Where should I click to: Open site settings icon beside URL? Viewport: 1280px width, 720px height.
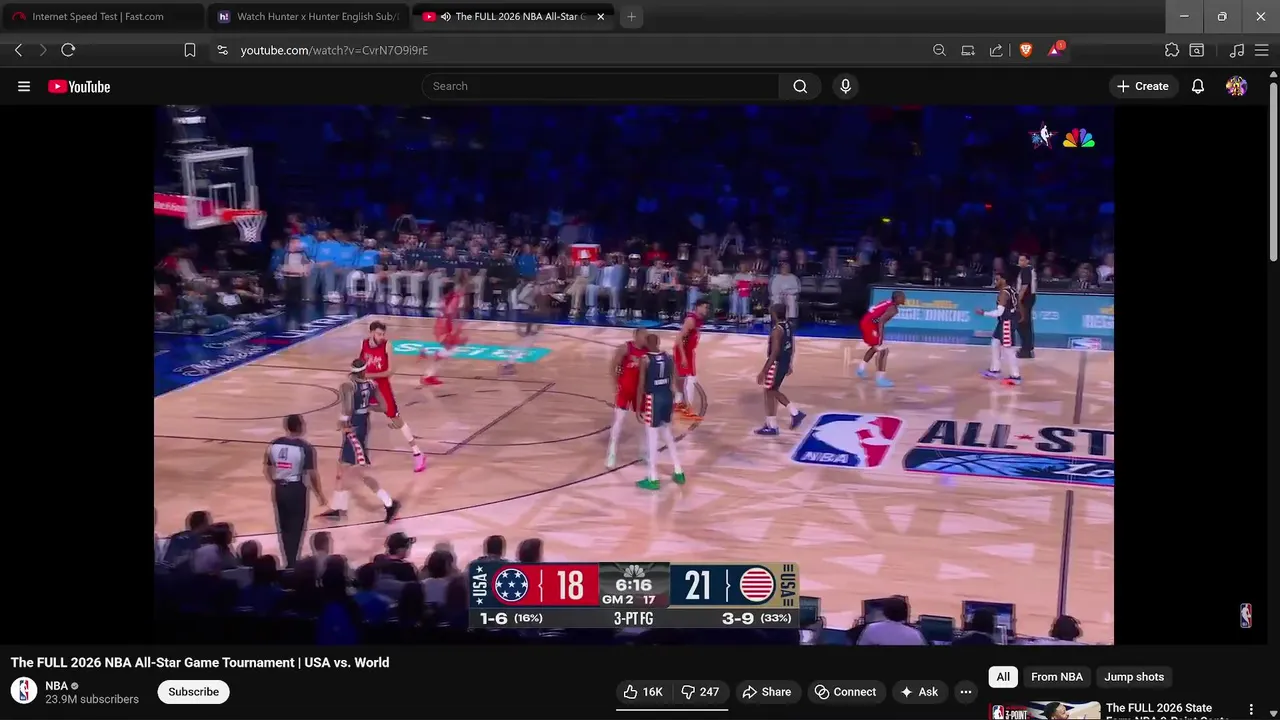(x=222, y=50)
